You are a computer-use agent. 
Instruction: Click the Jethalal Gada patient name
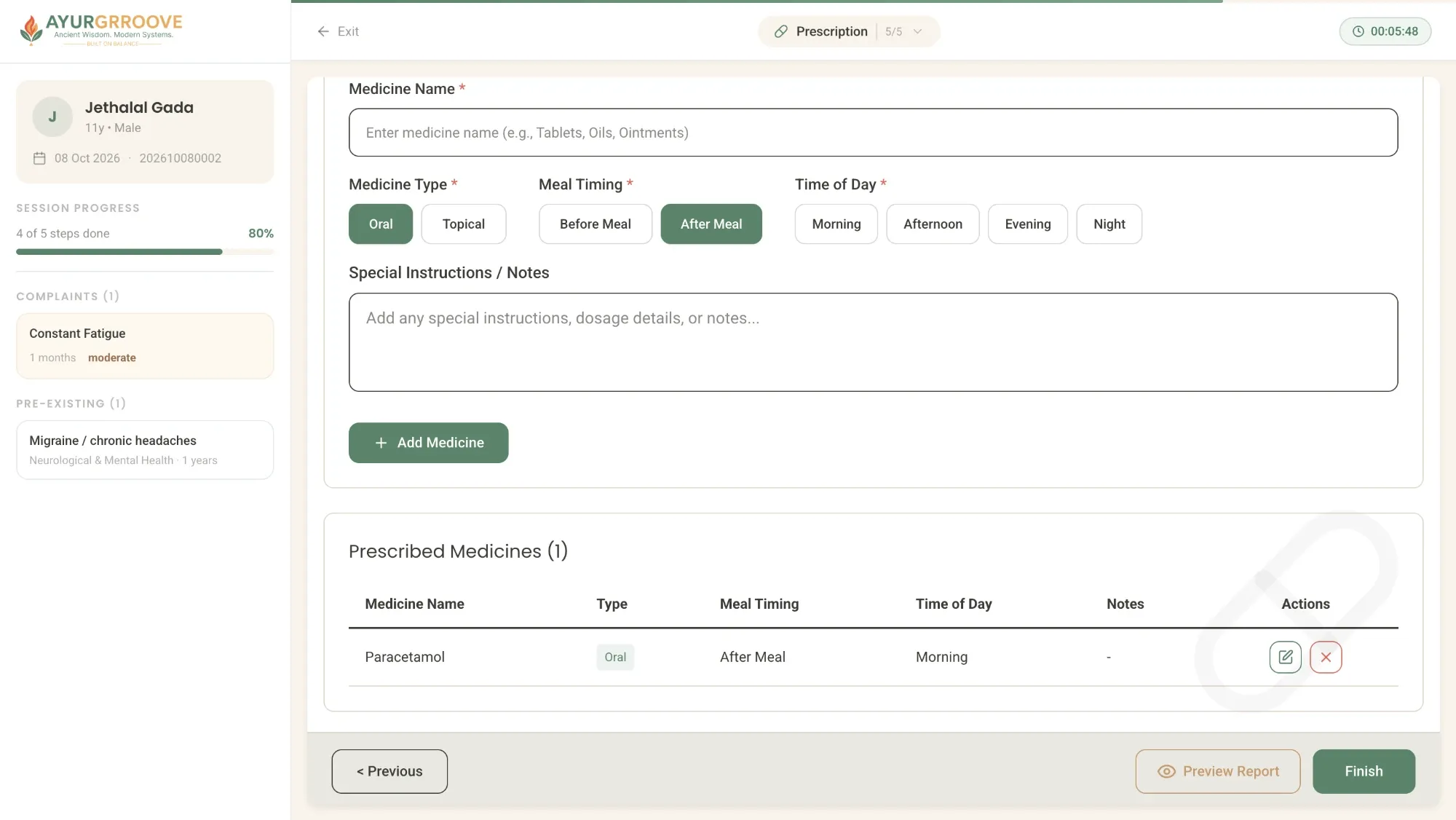click(x=139, y=108)
